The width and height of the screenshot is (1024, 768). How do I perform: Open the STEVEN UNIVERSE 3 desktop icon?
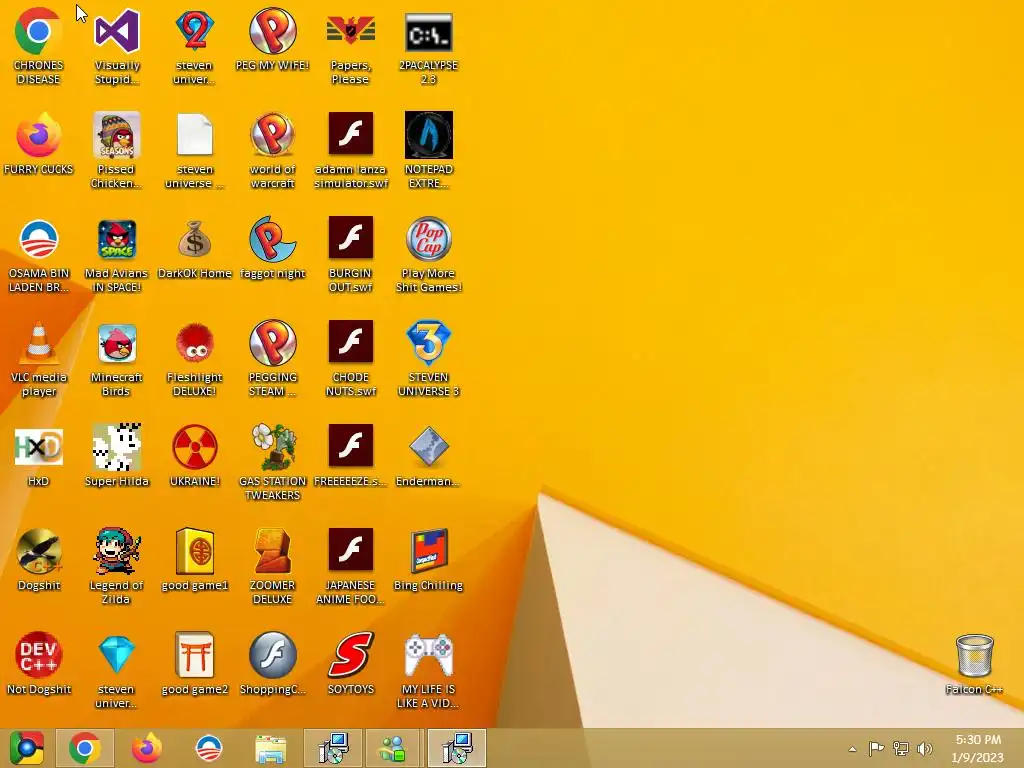coord(428,359)
